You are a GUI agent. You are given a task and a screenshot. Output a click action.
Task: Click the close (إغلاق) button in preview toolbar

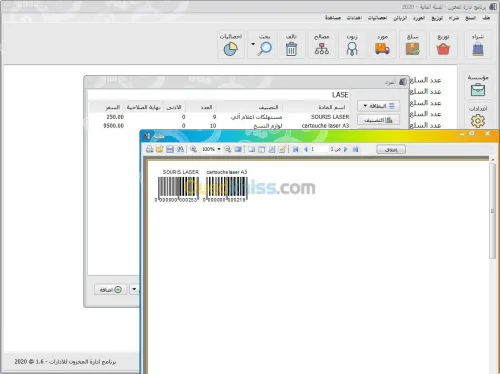click(x=391, y=149)
